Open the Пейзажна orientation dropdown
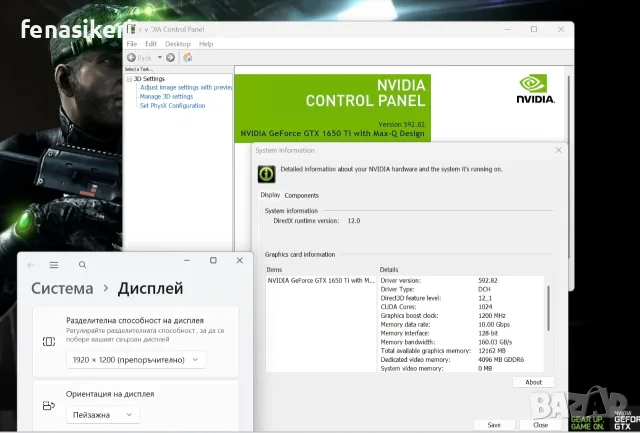Screen dimensions: 640x433 point(103,415)
